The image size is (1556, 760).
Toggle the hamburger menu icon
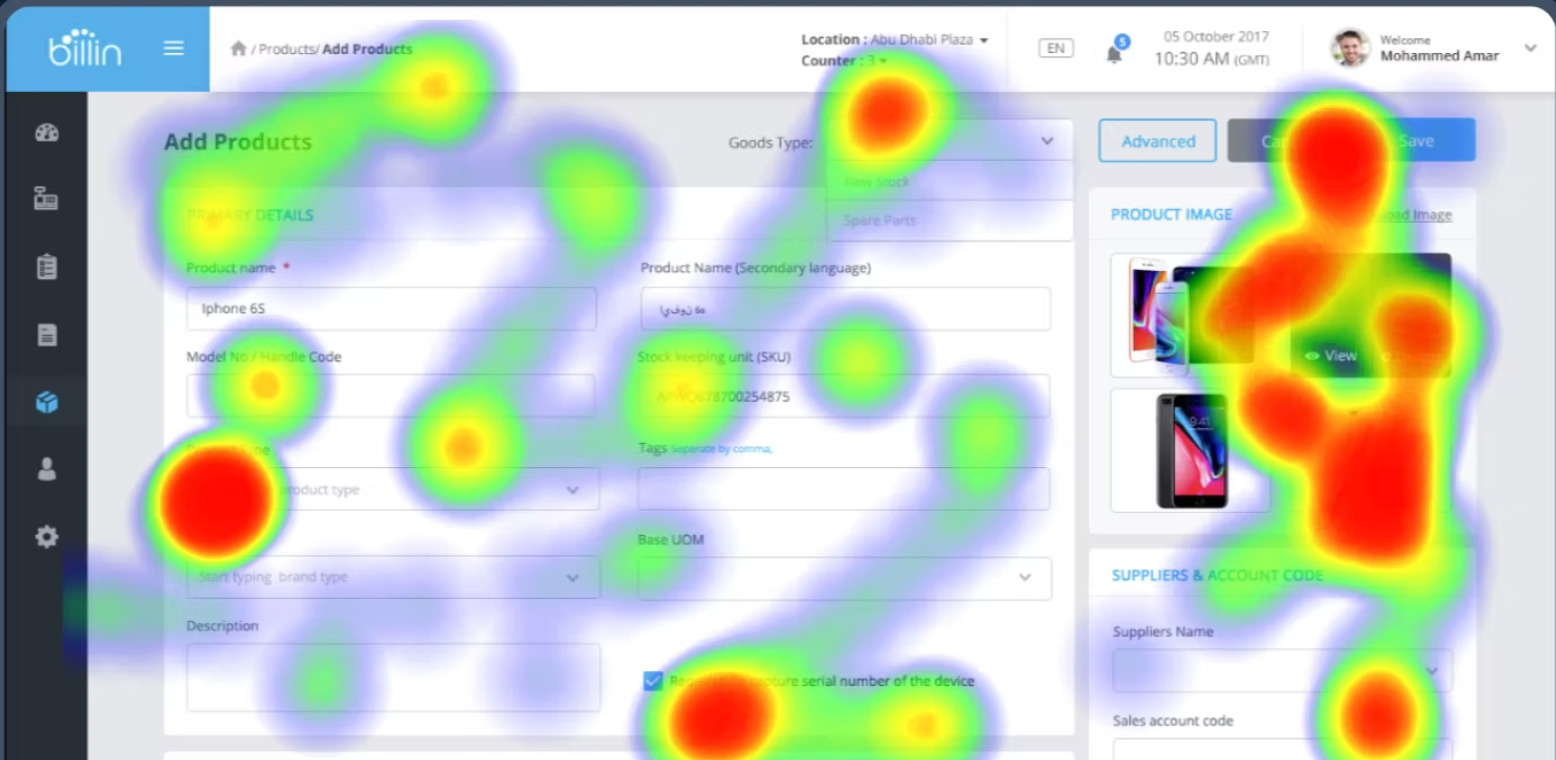click(174, 48)
